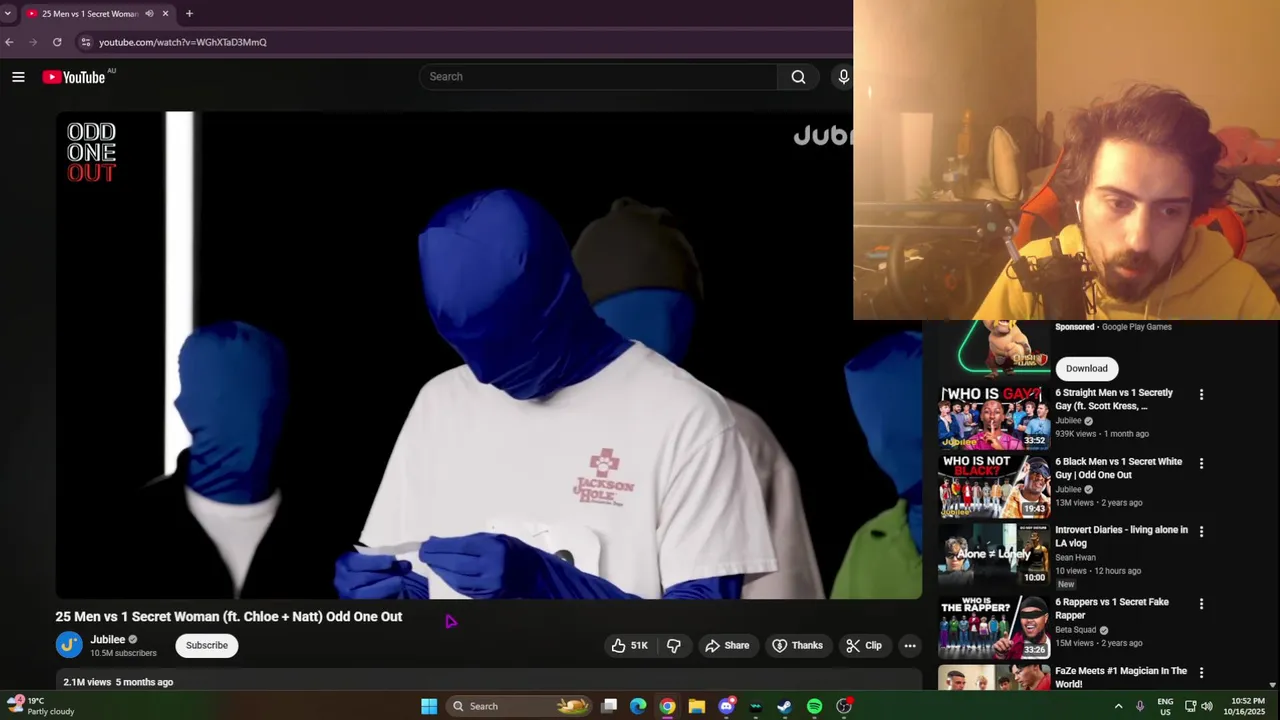
Task: Go back with the browser back arrow
Action: tap(9, 42)
